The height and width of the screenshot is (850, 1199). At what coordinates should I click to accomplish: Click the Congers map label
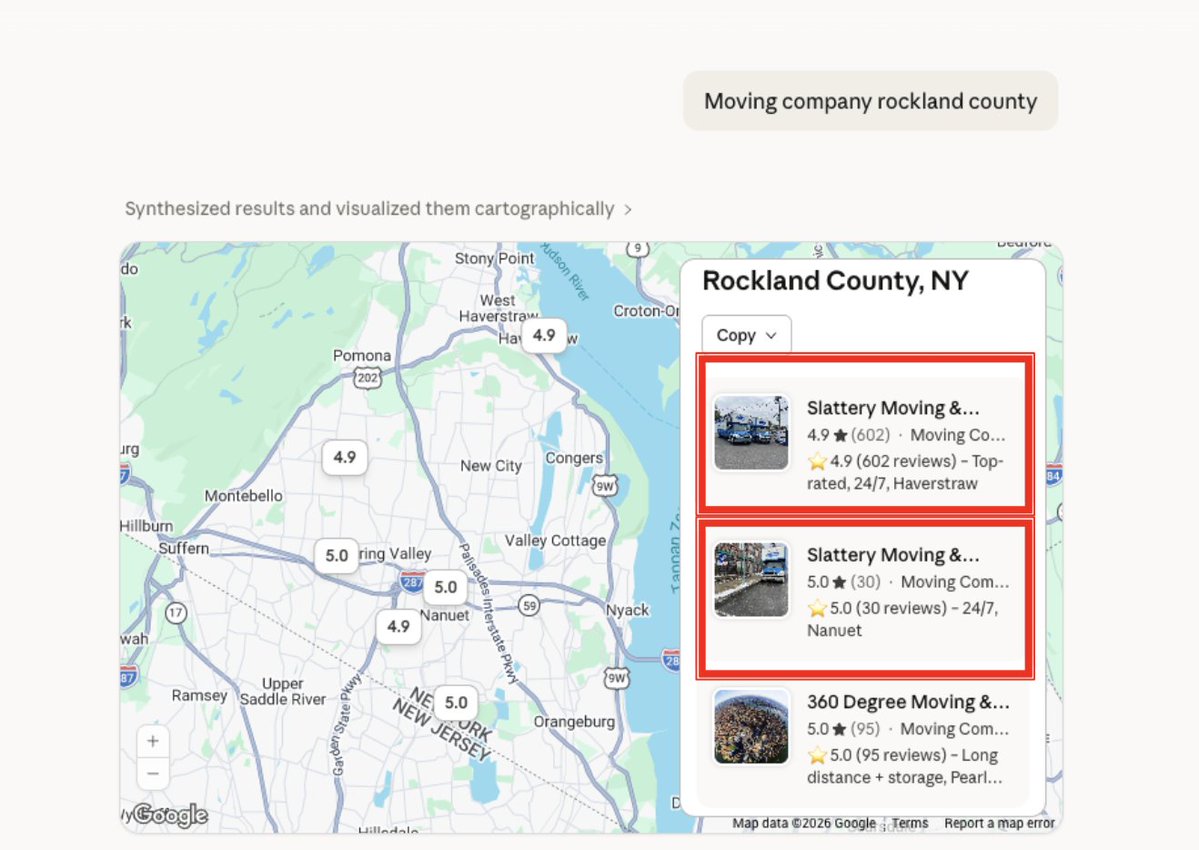click(x=574, y=458)
